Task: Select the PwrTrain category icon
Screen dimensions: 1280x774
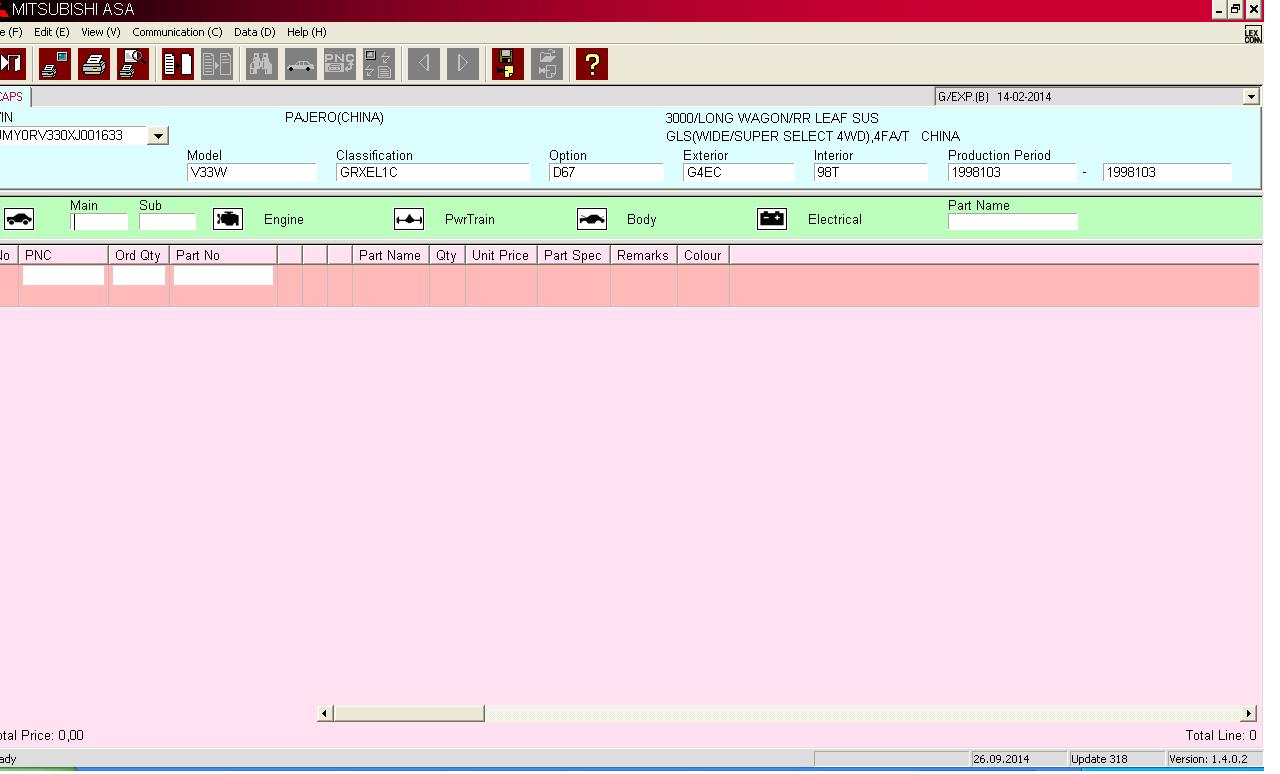Action: click(409, 219)
